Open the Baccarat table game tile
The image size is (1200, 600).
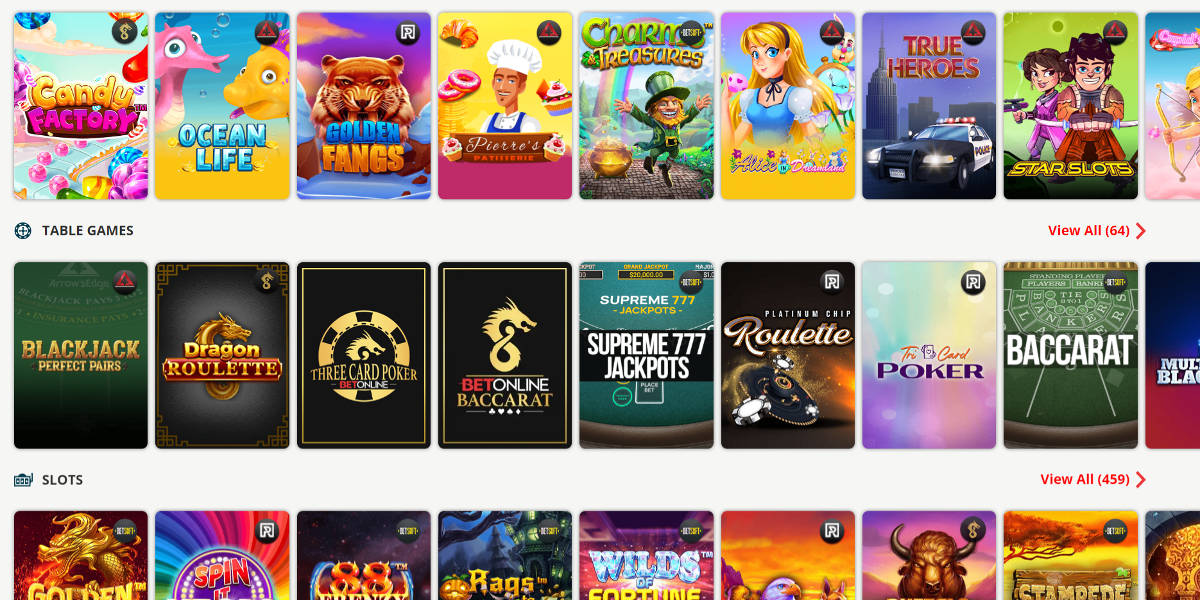(x=1070, y=355)
